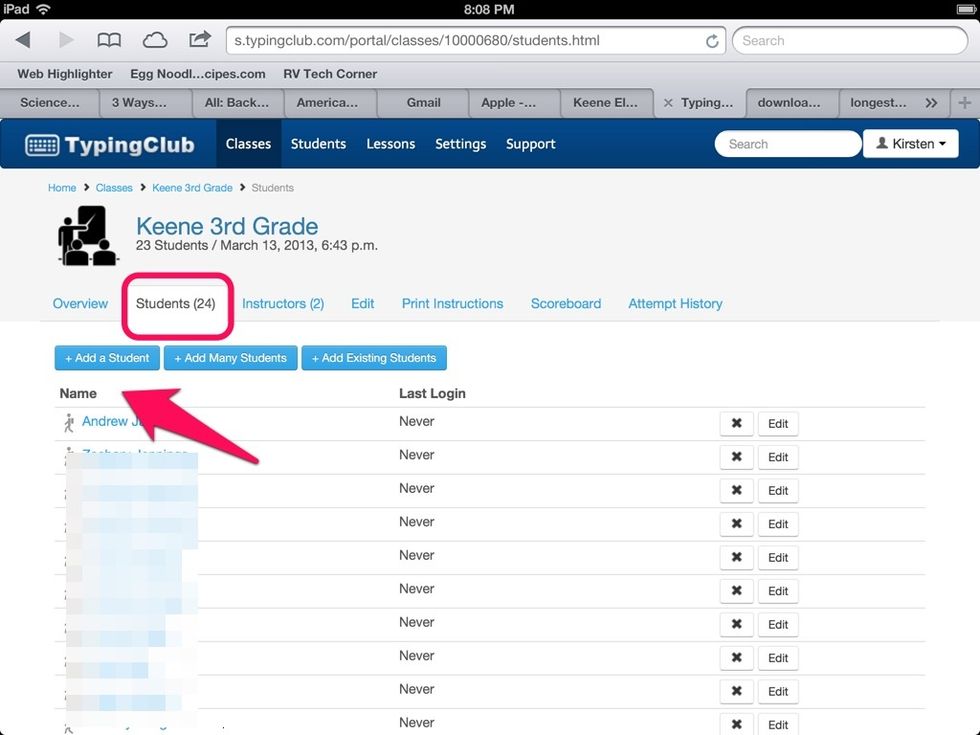The width and height of the screenshot is (980, 735).
Task: Switch to the Instructors (2) tab
Action: 283,303
